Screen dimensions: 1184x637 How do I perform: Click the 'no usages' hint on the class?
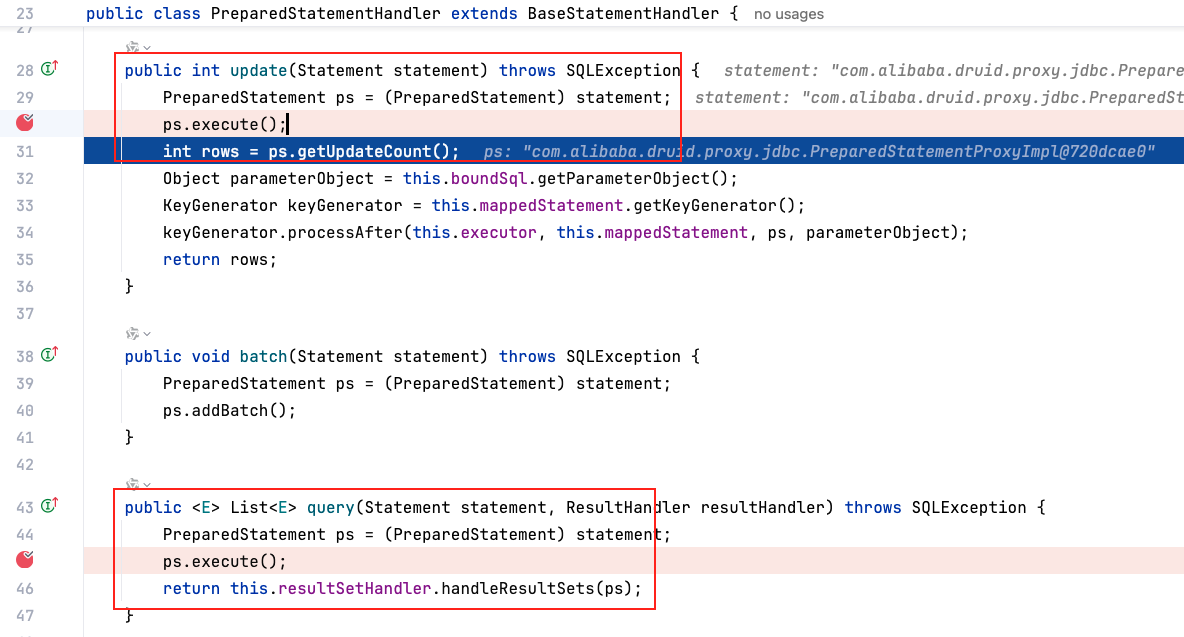[788, 14]
